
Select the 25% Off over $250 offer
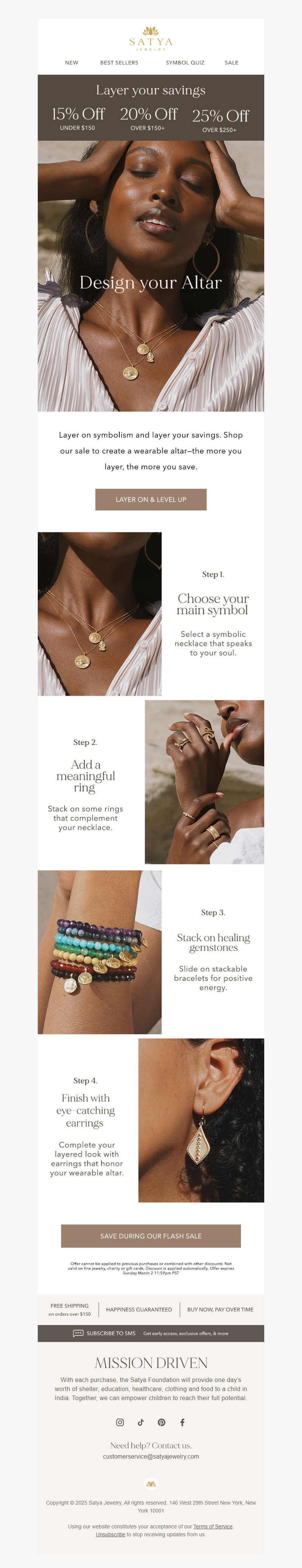point(220,120)
